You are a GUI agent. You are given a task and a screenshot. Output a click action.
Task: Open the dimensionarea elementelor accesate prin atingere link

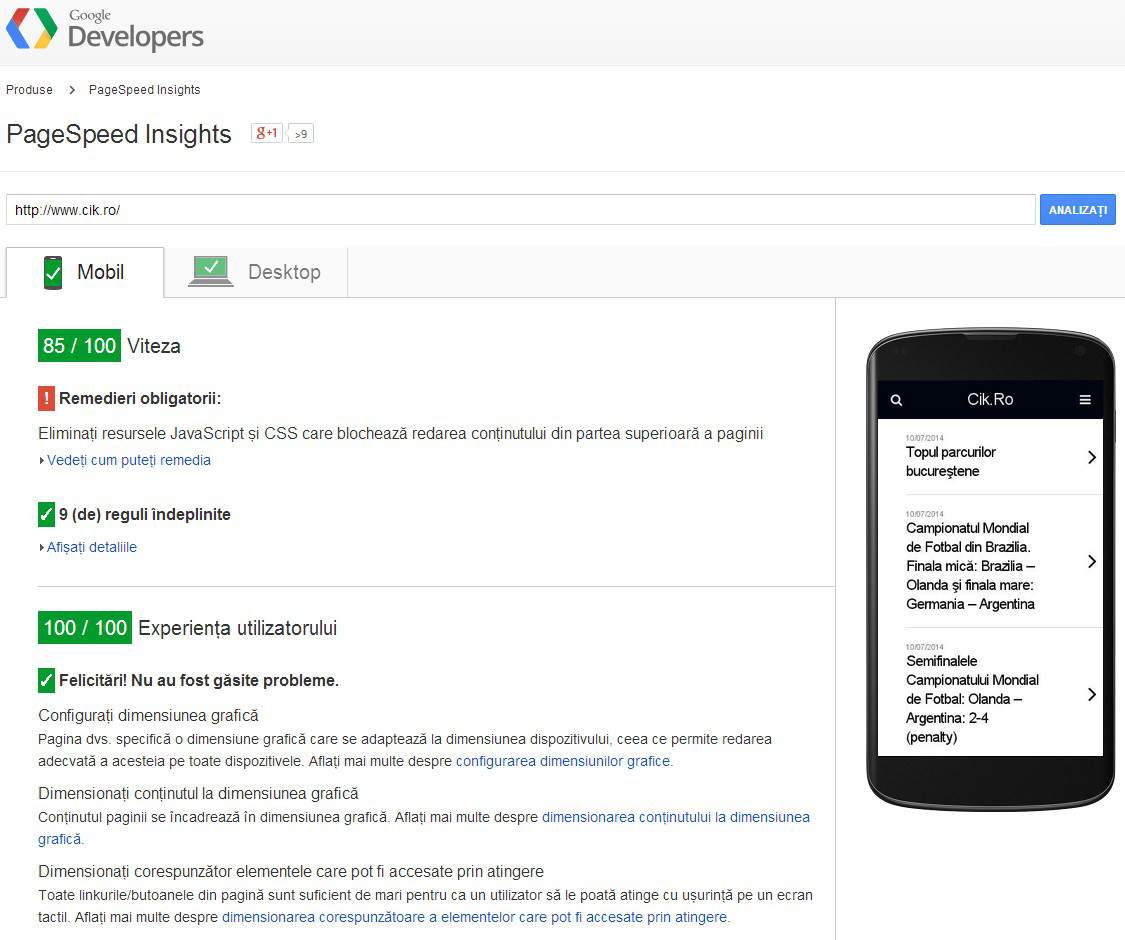pyautogui.click(x=476, y=917)
